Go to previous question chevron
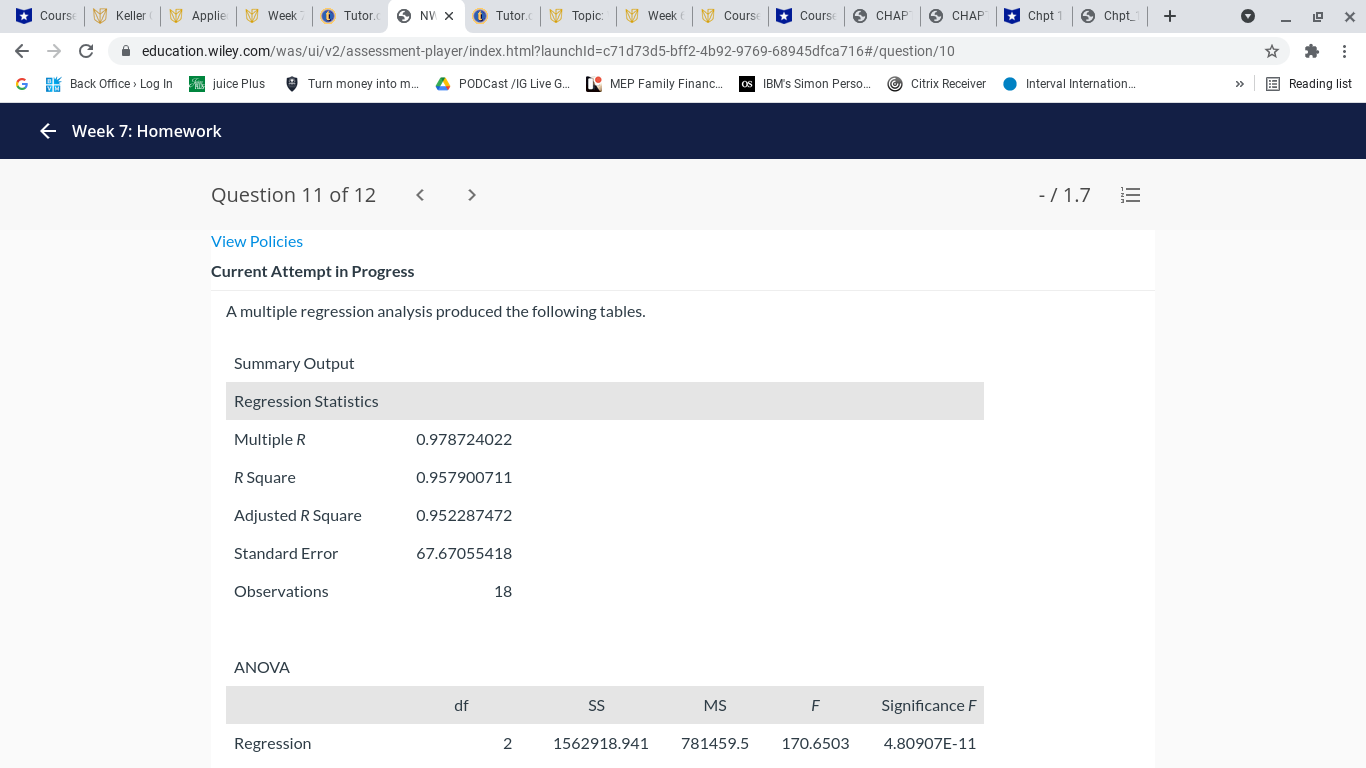Image resolution: width=1366 pixels, height=768 pixels. [x=420, y=195]
